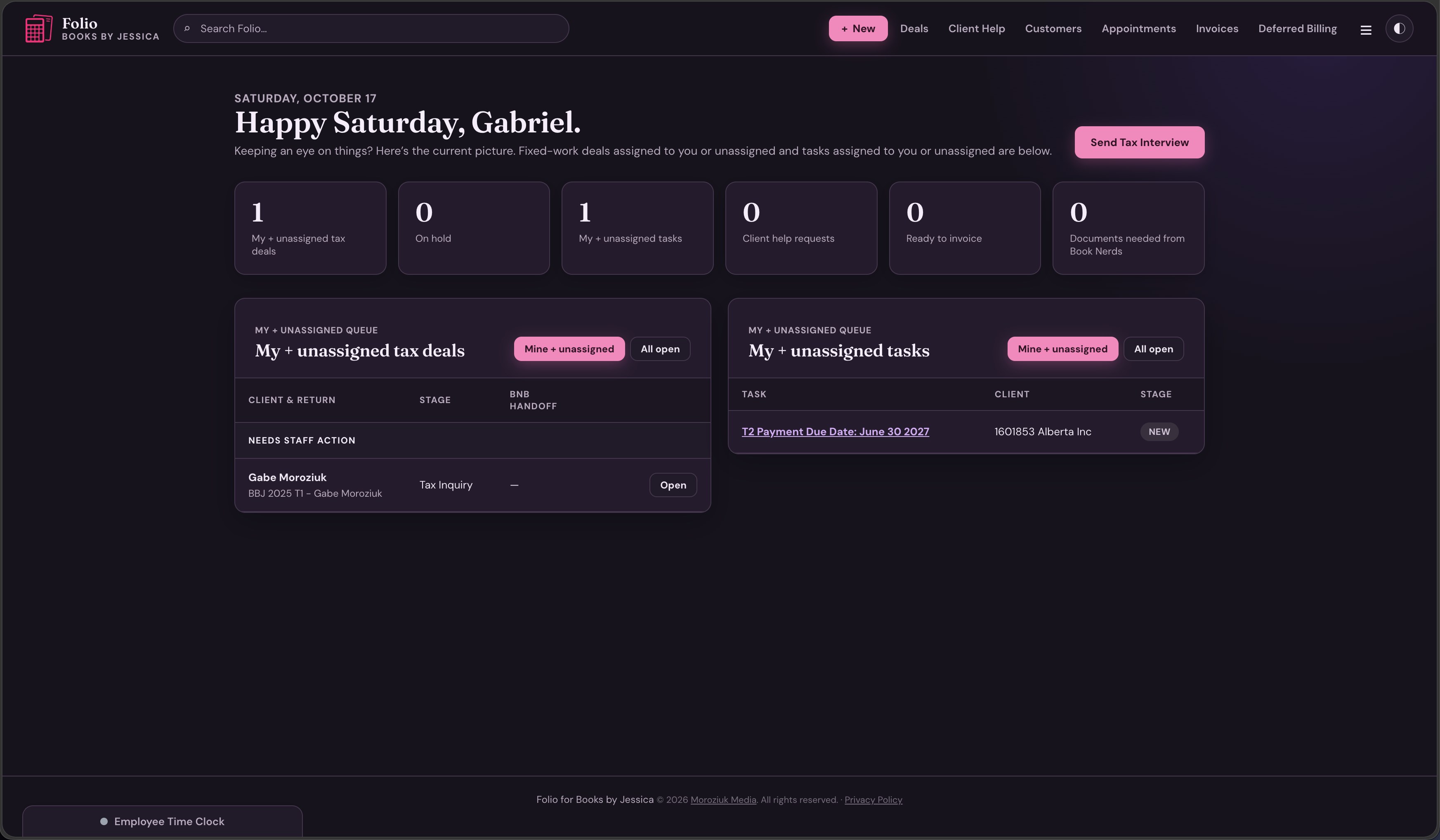This screenshot has width=1440, height=840.
Task: Open Documents needed from Book Nerds card
Action: 1128,228
